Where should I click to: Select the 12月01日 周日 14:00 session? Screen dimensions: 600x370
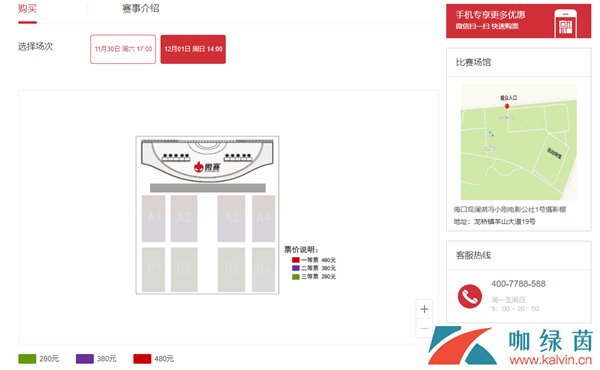click(193, 49)
